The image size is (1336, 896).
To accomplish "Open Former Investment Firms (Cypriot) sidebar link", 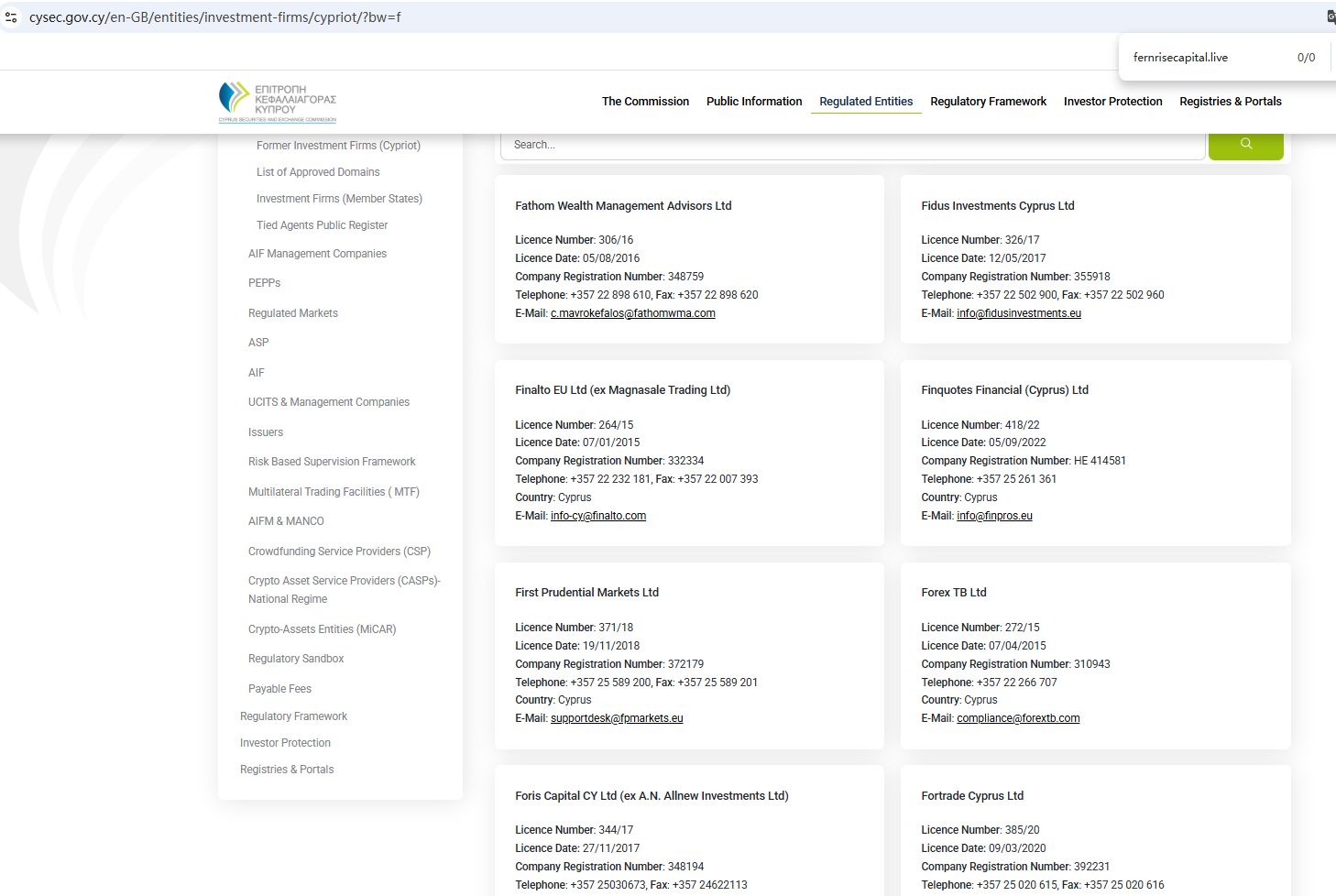I will 338,146.
